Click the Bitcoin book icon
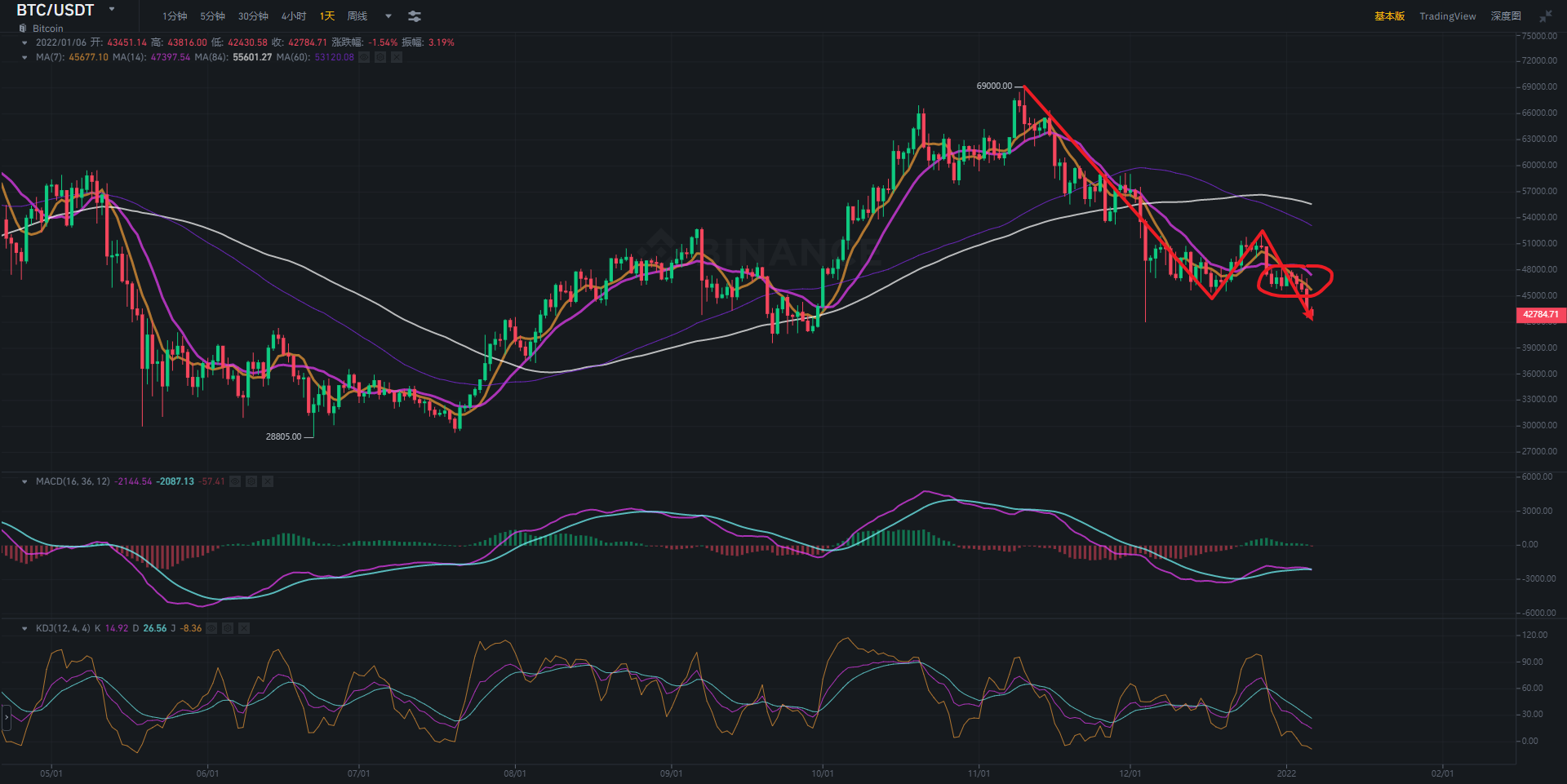This screenshot has width=1567, height=784. [23, 29]
